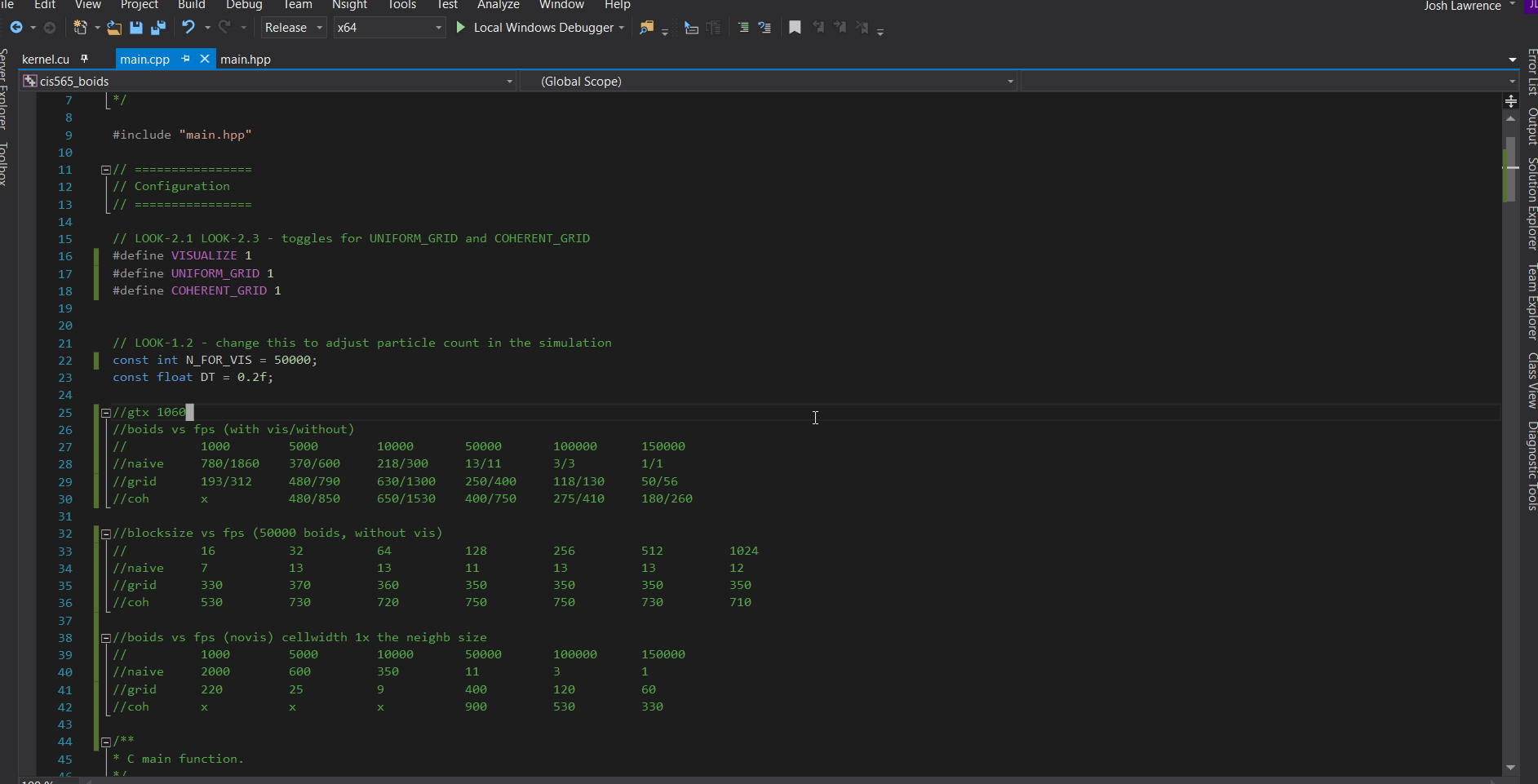This screenshot has height=784, width=1538.
Task: Pin the kernel.cu tab
Action: [x=84, y=59]
